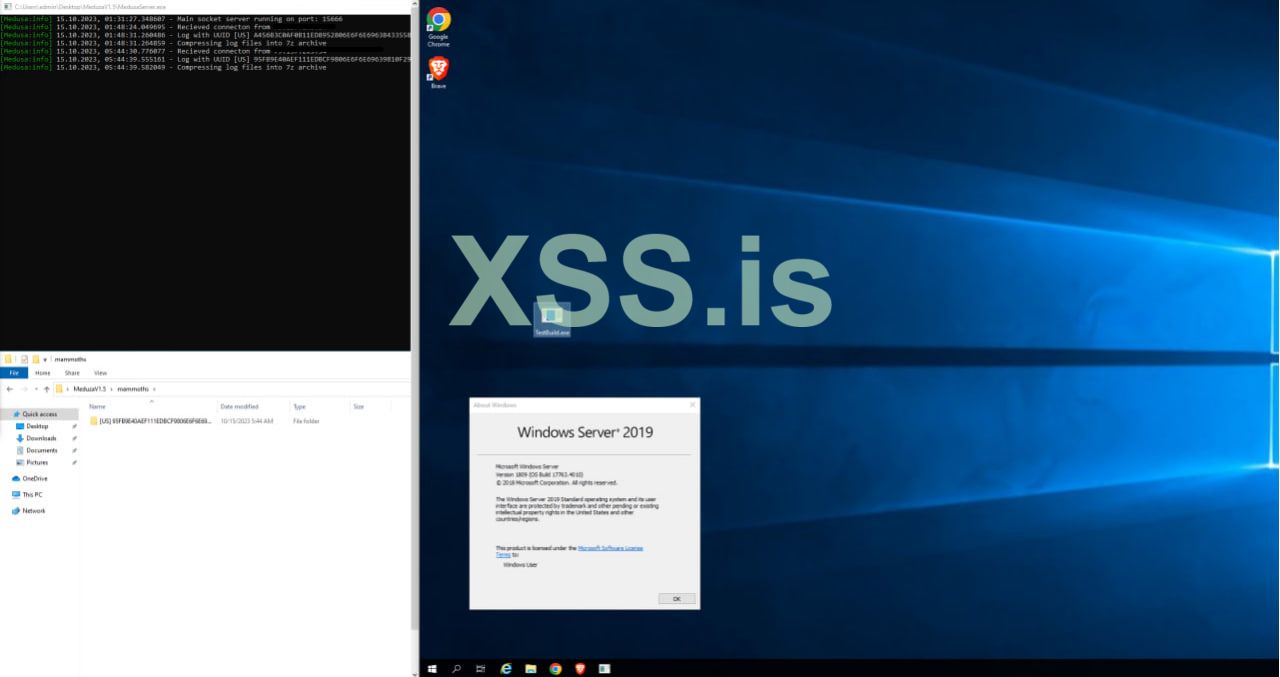Click the Back arrow in File Explorer

[x=9, y=389]
